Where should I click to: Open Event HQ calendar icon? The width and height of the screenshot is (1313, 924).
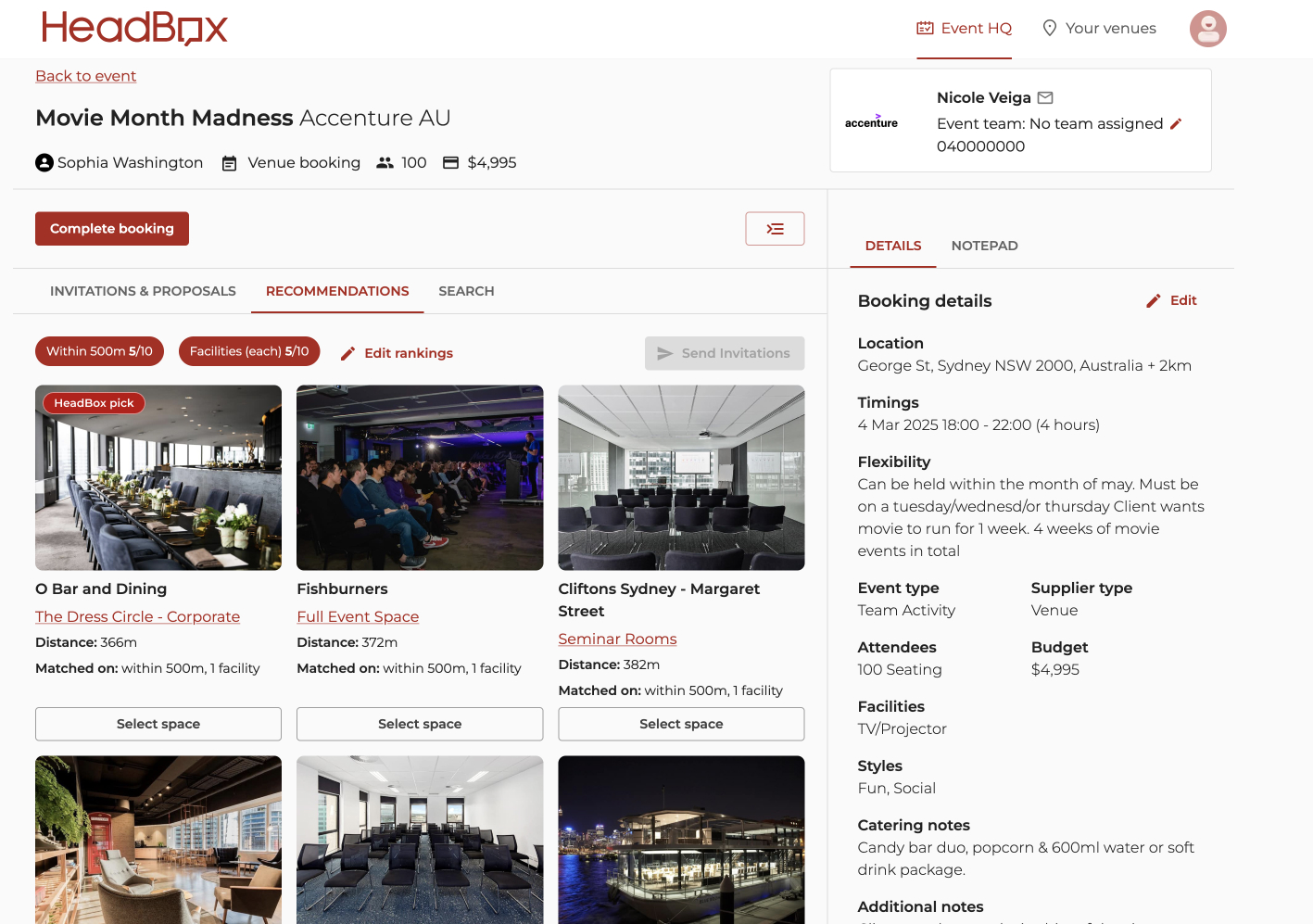[925, 28]
